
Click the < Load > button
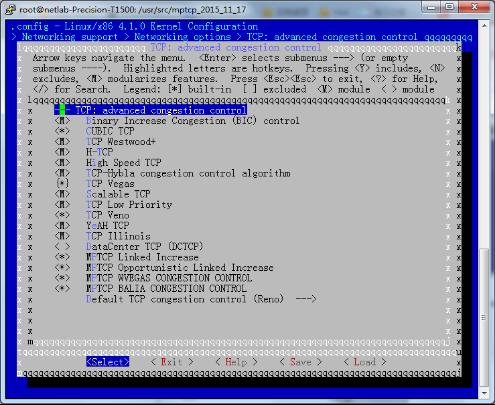point(365,362)
